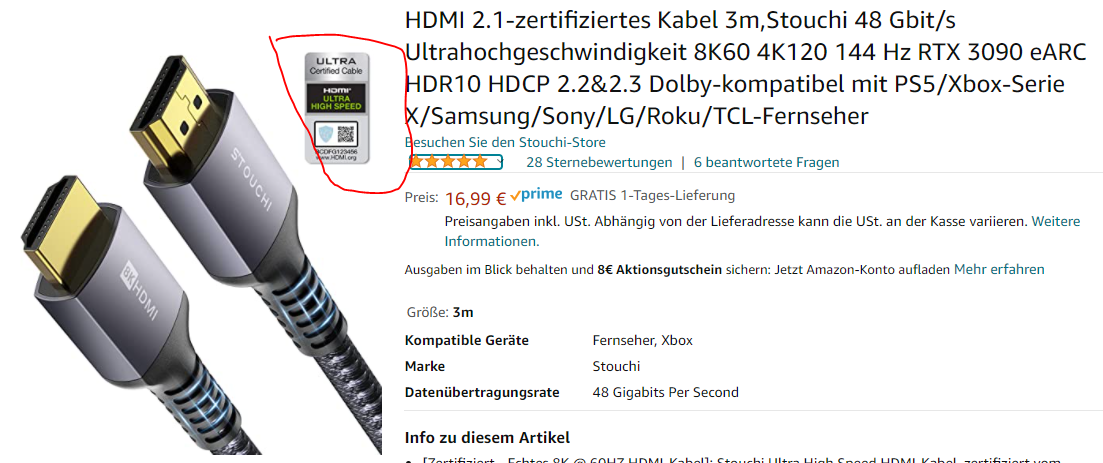Viewport: 1103px width, 463px height.
Task: Open 28 Sternebewertungen reviews link
Action: (599, 163)
